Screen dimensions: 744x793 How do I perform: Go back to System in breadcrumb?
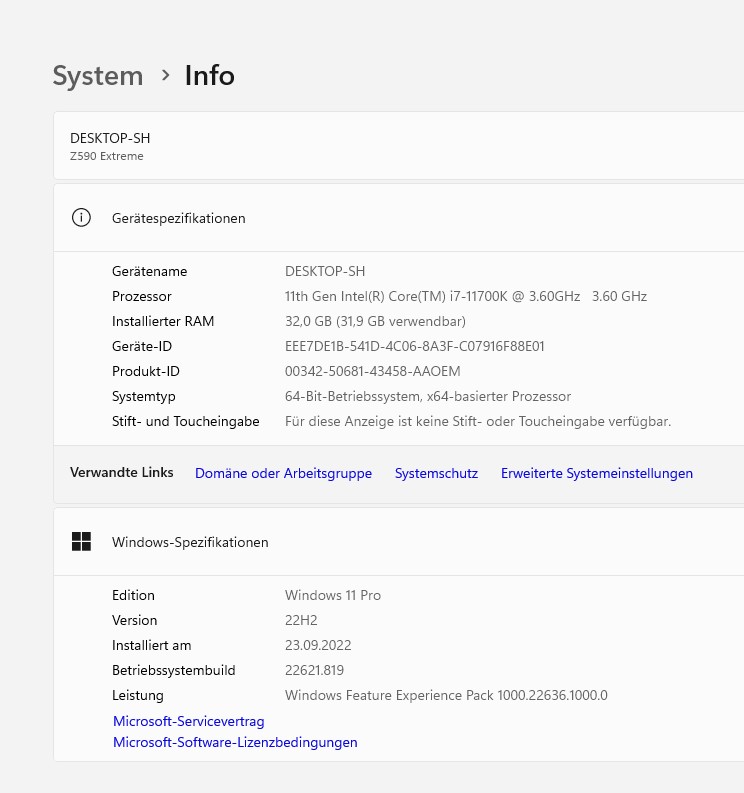(98, 76)
